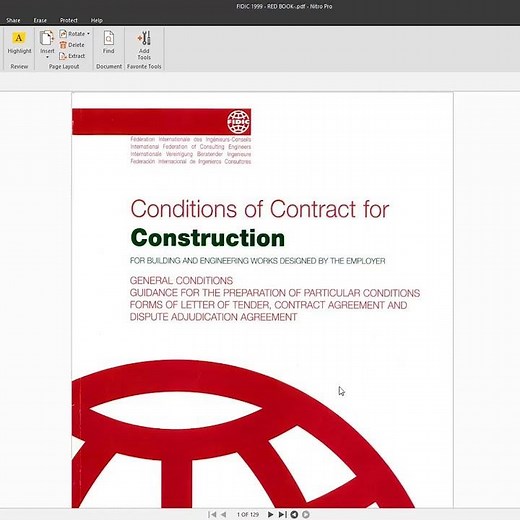Click the FIDIC globe logo on the page

click(x=238, y=122)
